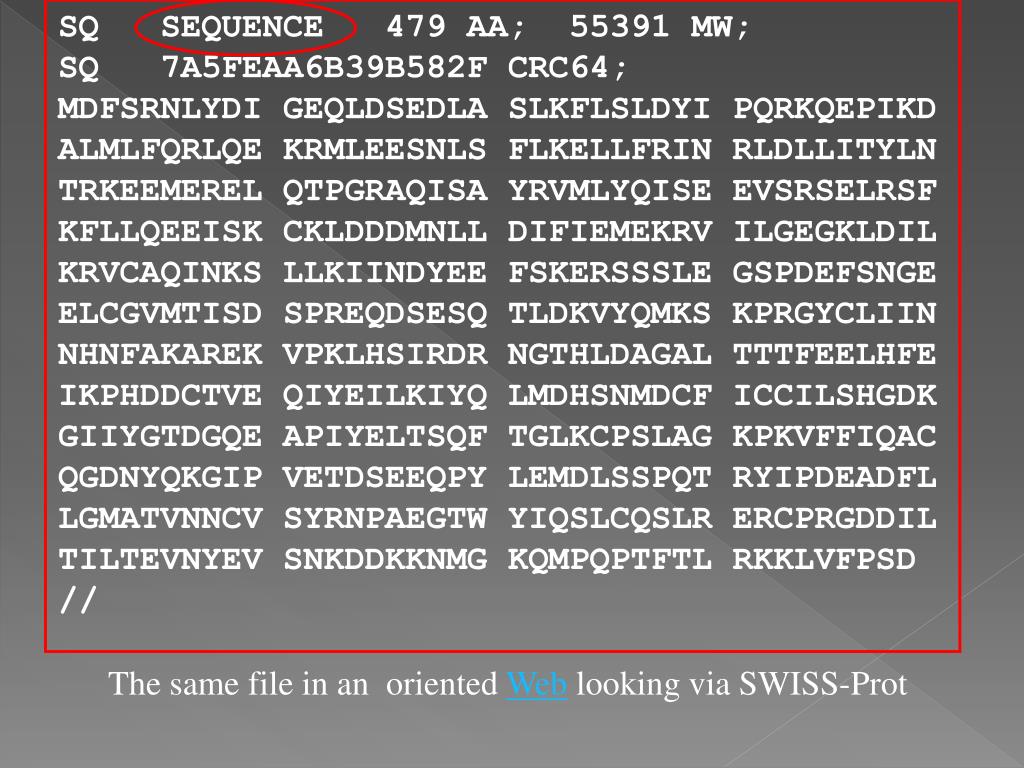Click sequence block VETDSEEQPY
Viewport: 1024px width, 768px height.
(x=385, y=477)
